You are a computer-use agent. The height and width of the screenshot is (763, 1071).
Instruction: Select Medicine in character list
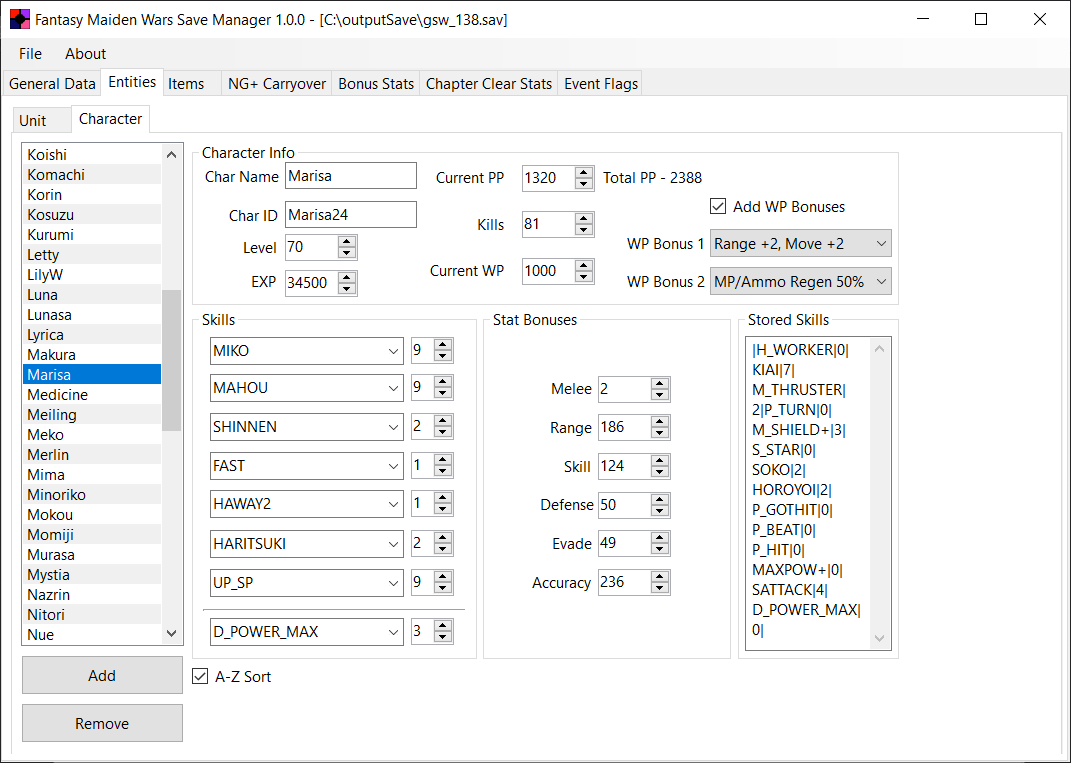92,395
